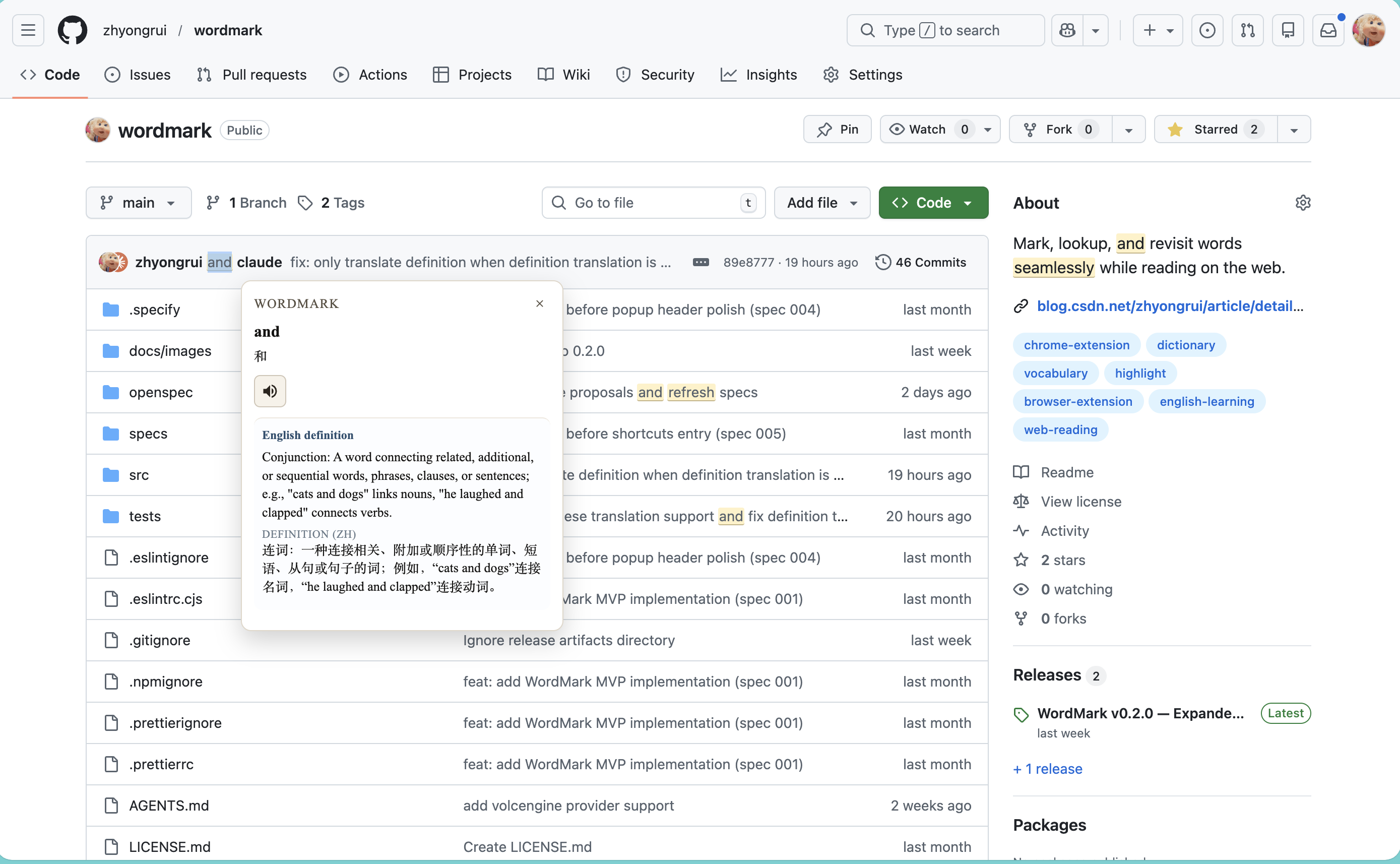Close the WordMark popup
This screenshot has width=1400, height=864.
[x=539, y=303]
